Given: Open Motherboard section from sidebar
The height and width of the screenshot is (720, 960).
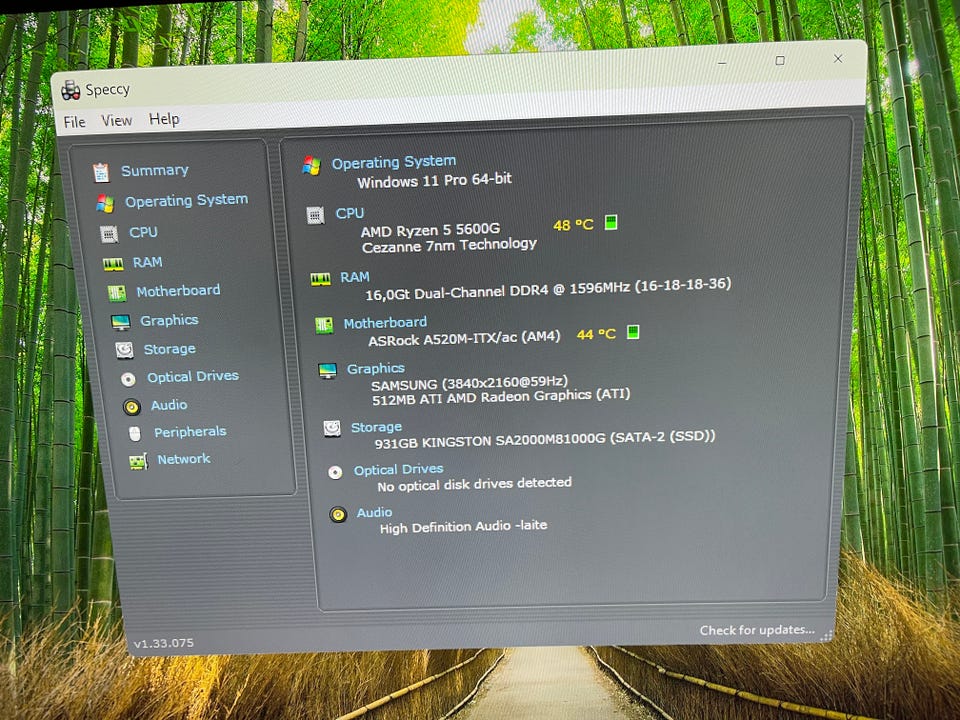Looking at the screenshot, I should click(178, 290).
